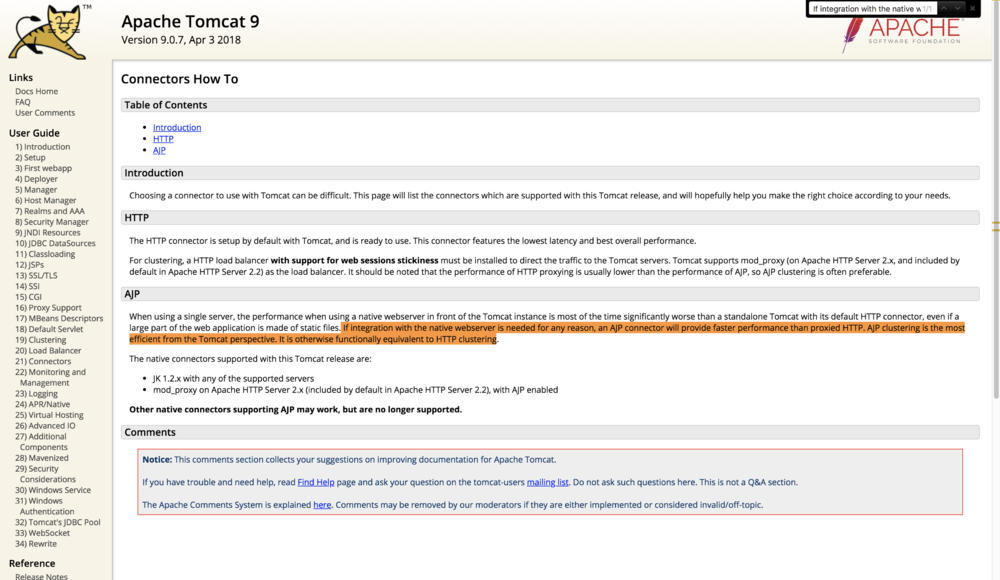Open user guide 16) Proxy Support

tap(48, 308)
